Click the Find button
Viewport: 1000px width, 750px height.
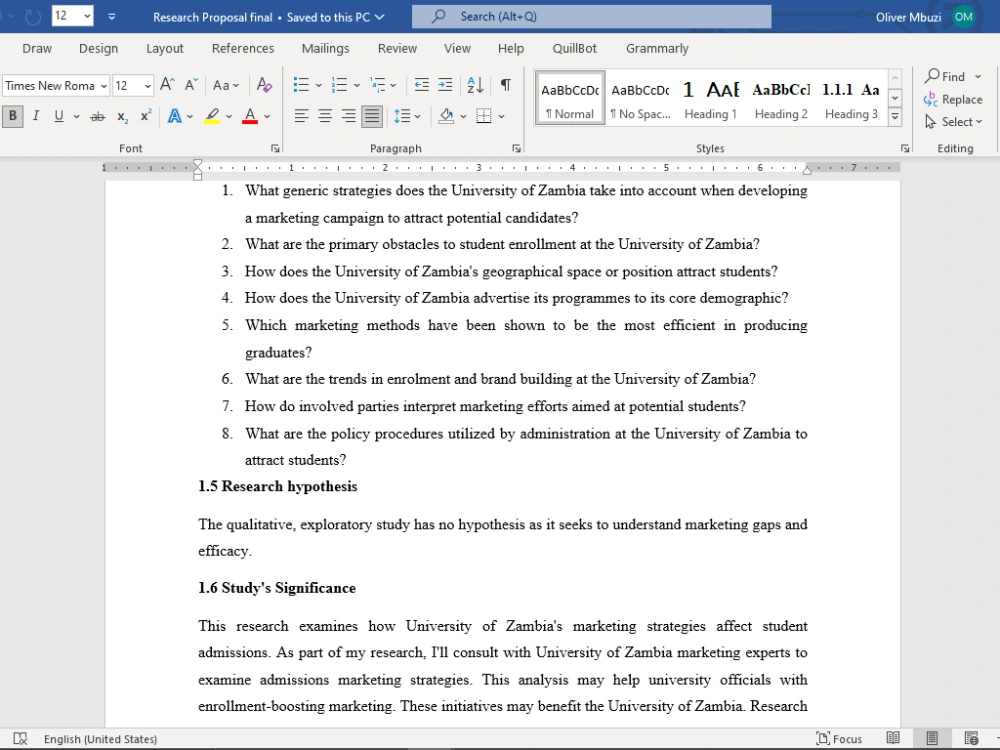point(945,77)
